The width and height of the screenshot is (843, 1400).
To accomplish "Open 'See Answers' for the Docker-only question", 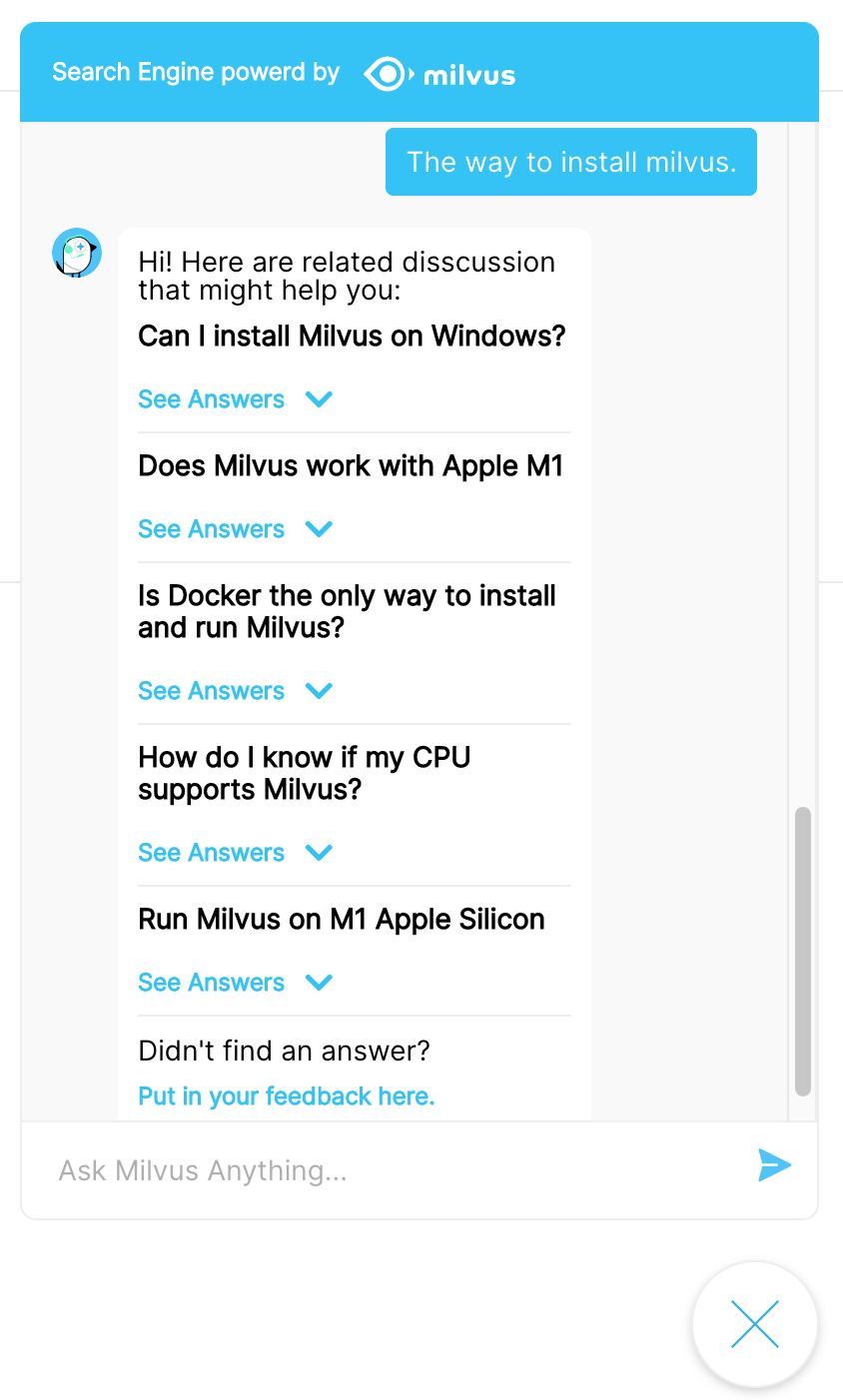I will 211,691.
